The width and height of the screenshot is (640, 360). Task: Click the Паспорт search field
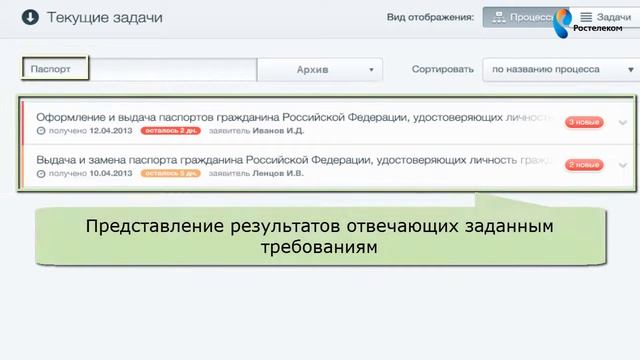coord(139,69)
